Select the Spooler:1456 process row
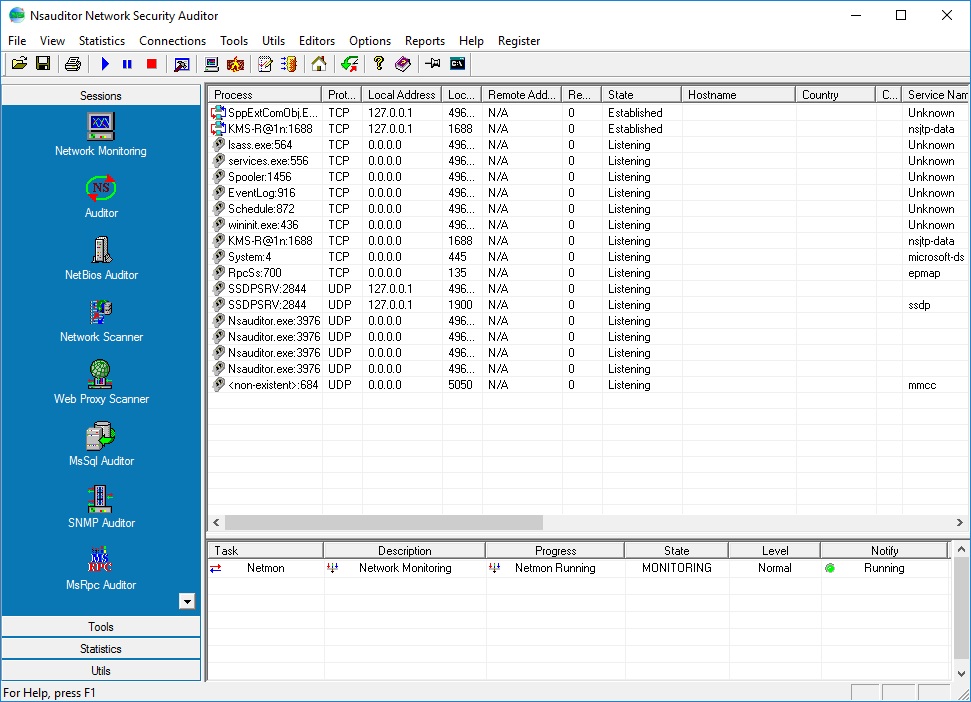Viewport: 971px width, 702px height. 588,177
